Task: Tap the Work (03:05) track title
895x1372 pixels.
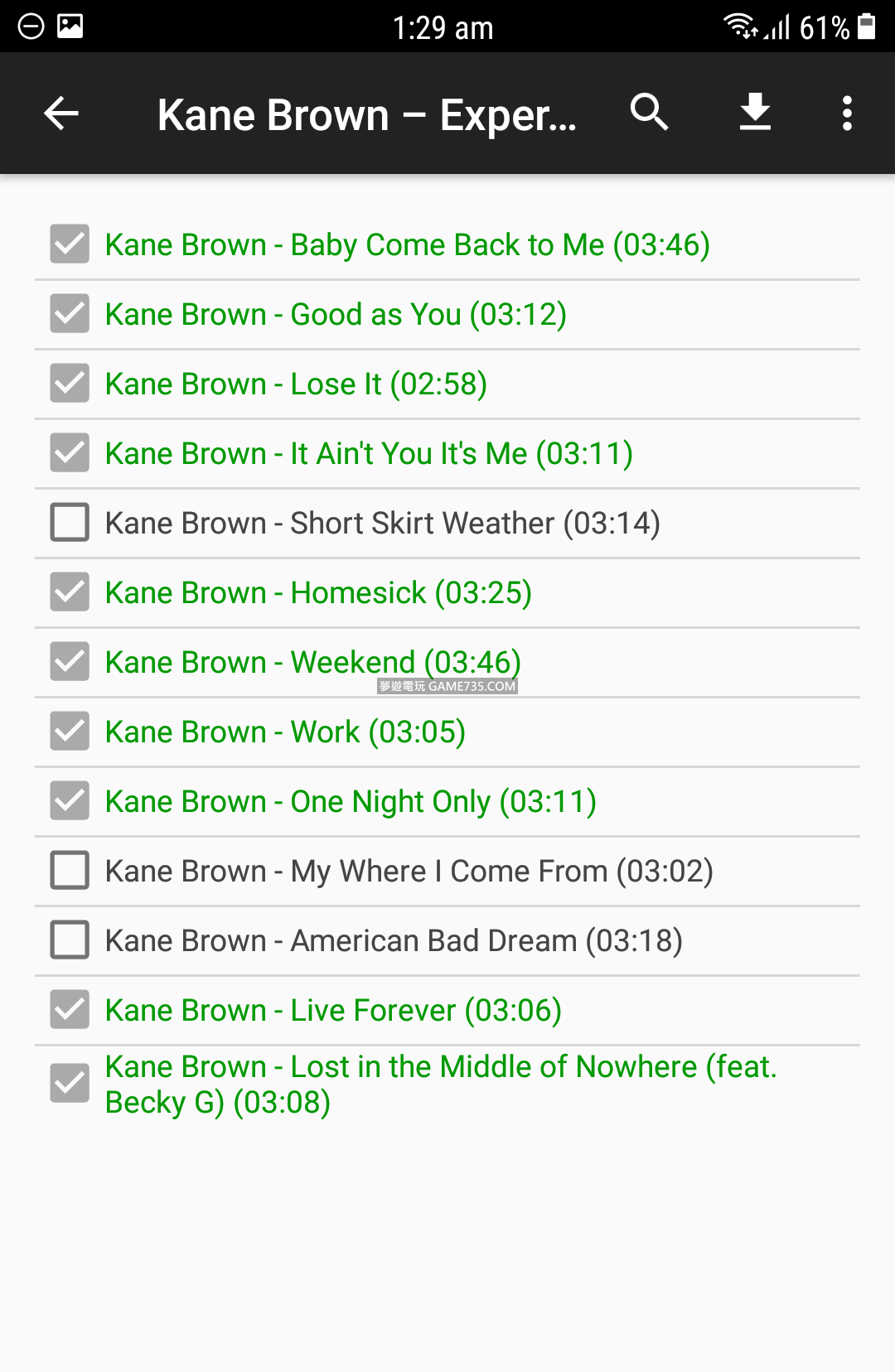Action: point(285,732)
